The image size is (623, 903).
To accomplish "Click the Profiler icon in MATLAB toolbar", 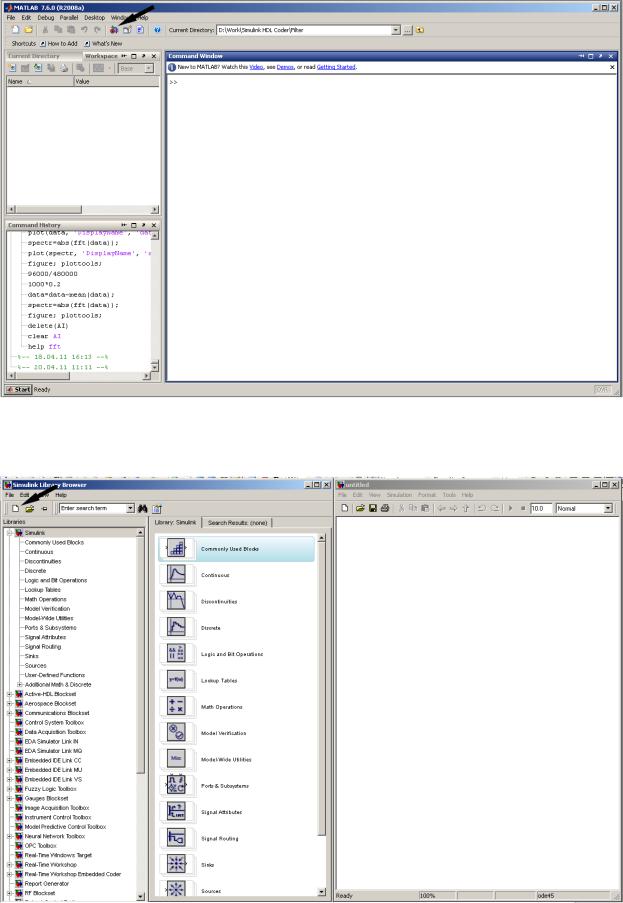I will 140,30.
